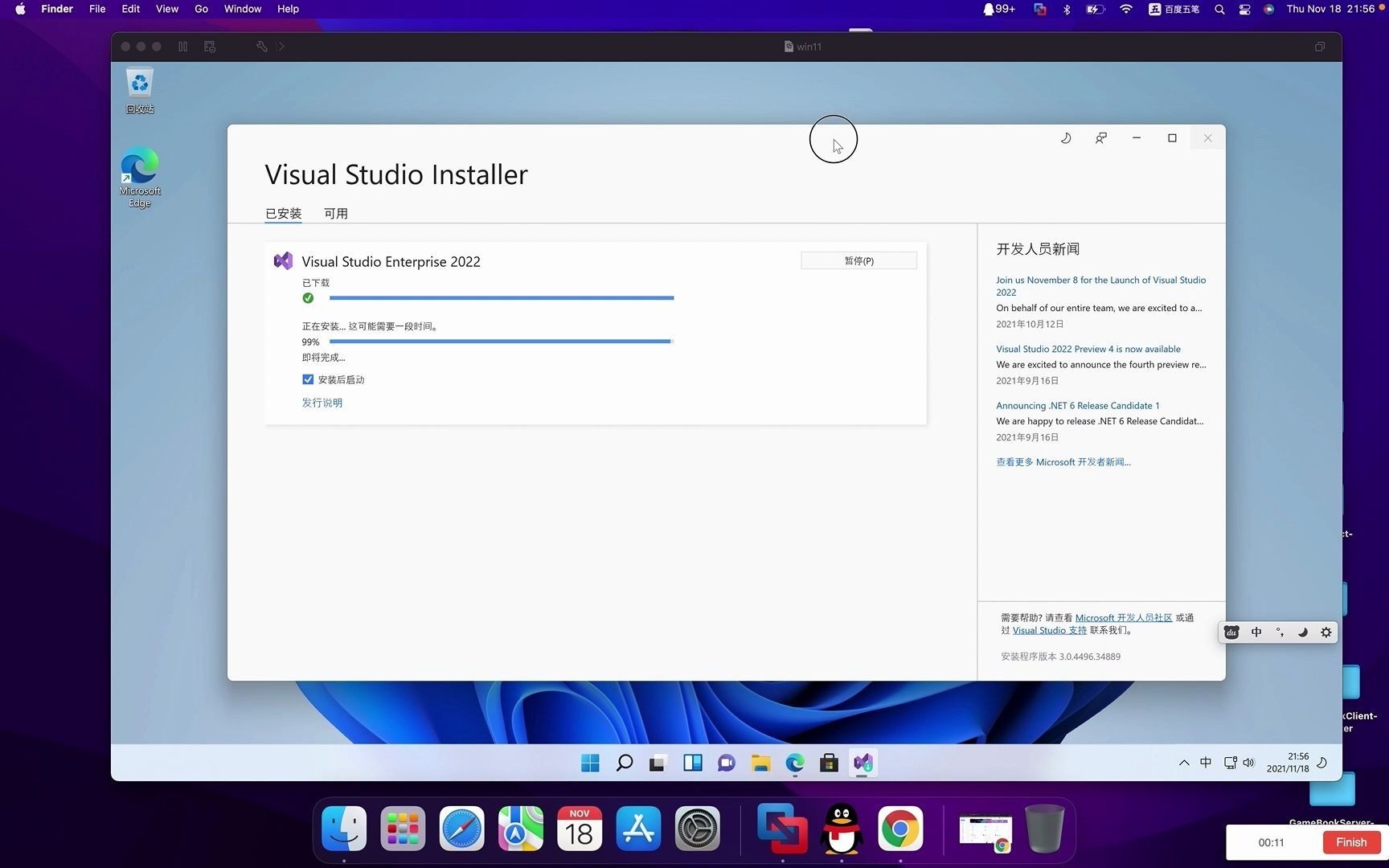
Task: Expand Windows tray hidden icons chevron
Action: coord(1184,763)
